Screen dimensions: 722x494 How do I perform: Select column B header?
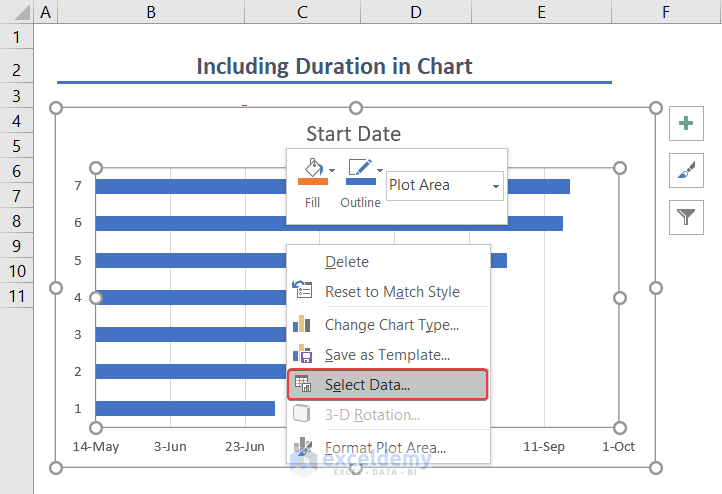coord(150,12)
